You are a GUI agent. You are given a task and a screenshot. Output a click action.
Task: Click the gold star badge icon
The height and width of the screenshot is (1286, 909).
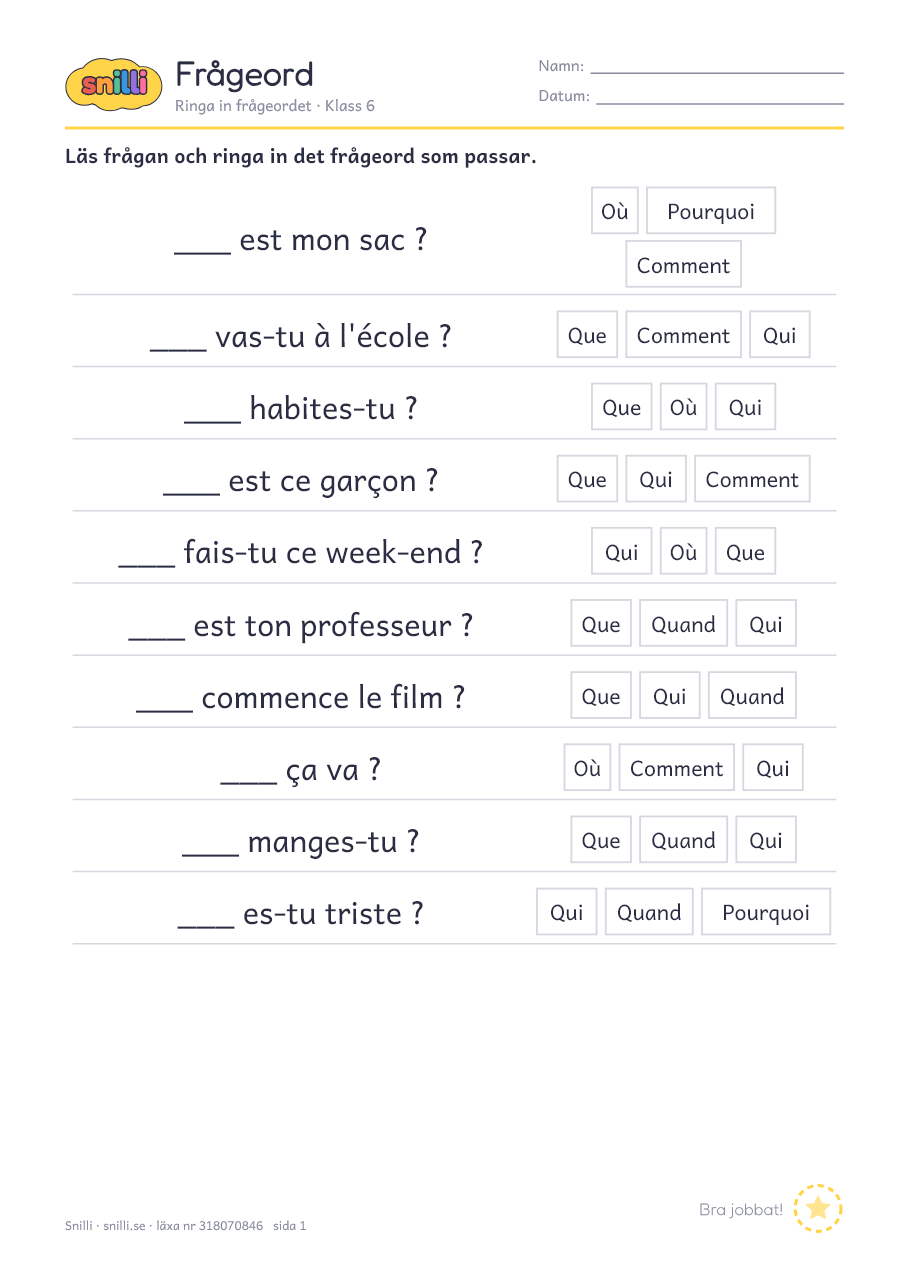coord(818,1209)
